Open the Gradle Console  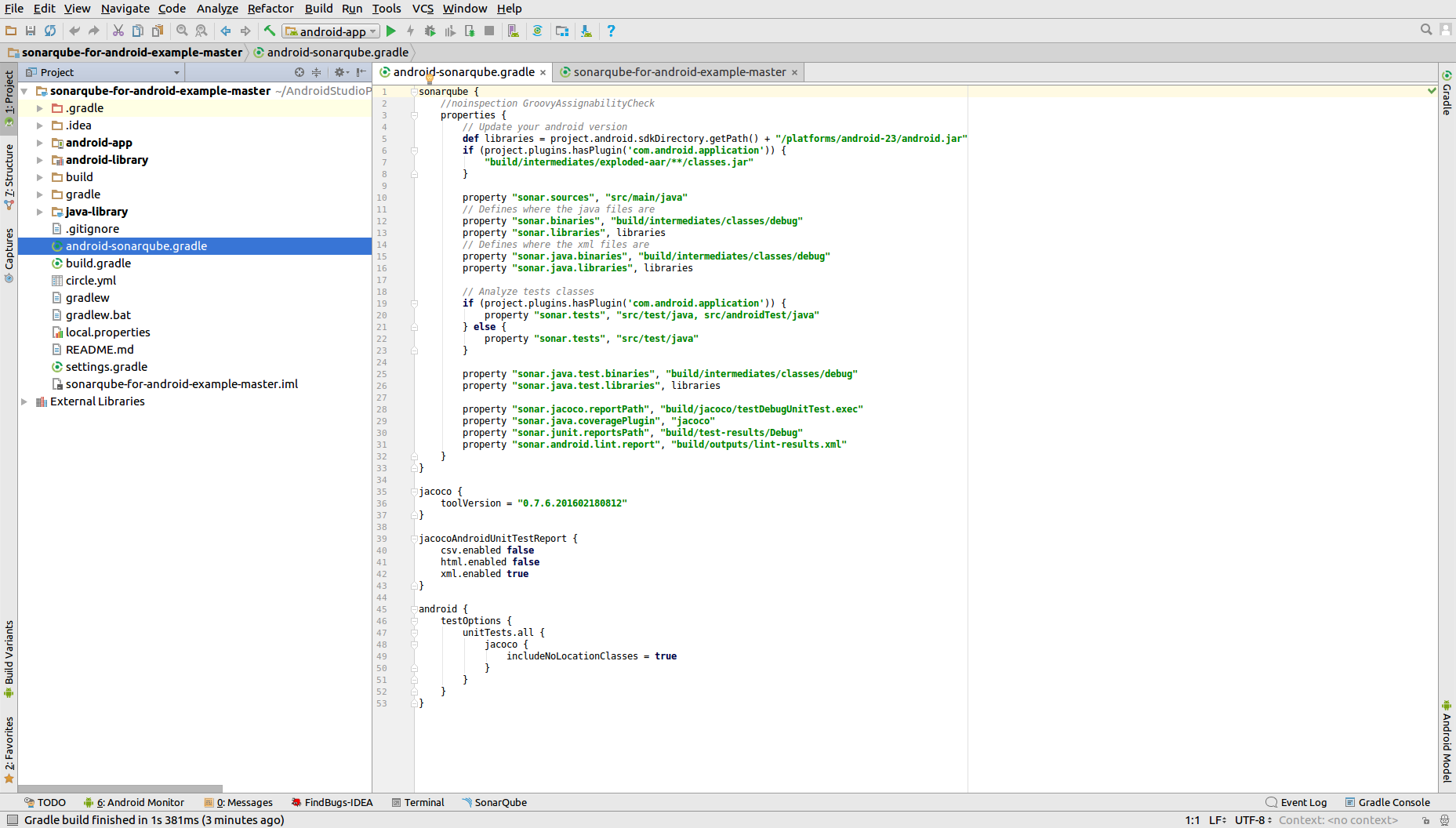tap(1387, 802)
